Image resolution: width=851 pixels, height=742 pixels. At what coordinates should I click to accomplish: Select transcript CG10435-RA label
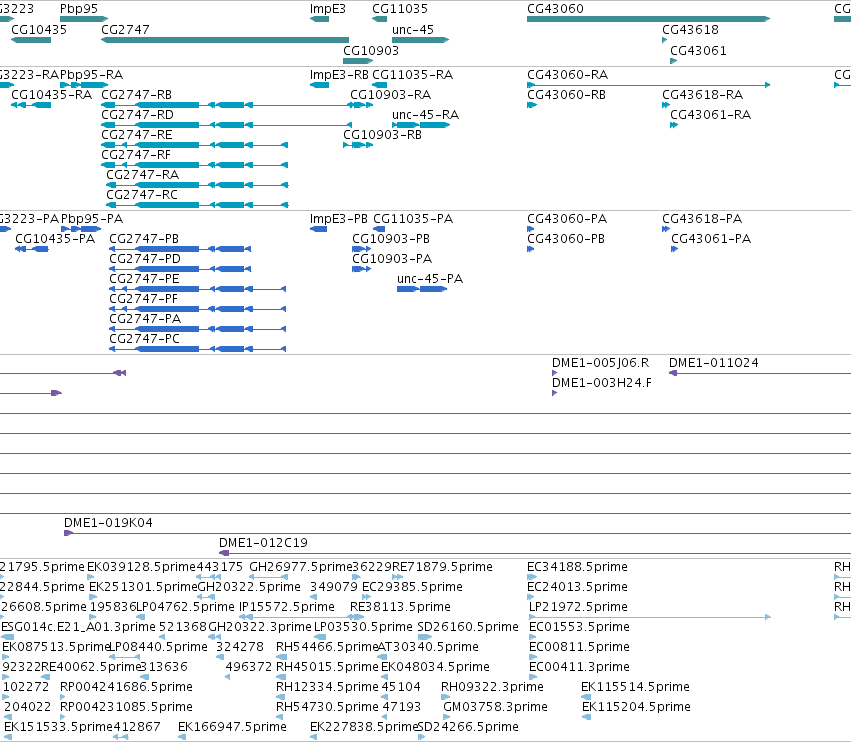52,95
